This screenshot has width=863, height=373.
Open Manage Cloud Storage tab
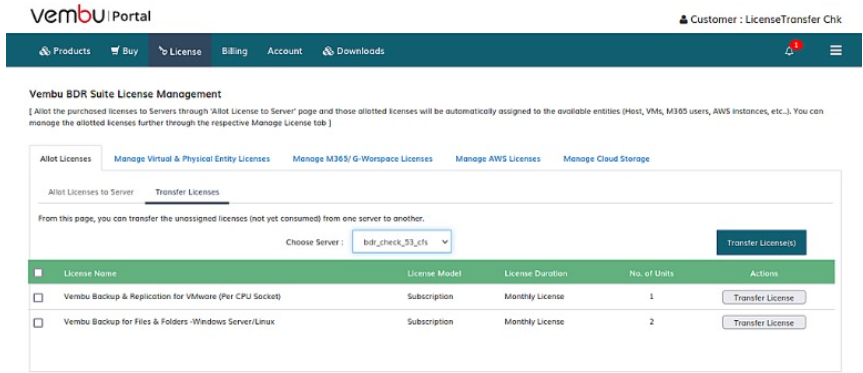(607, 158)
